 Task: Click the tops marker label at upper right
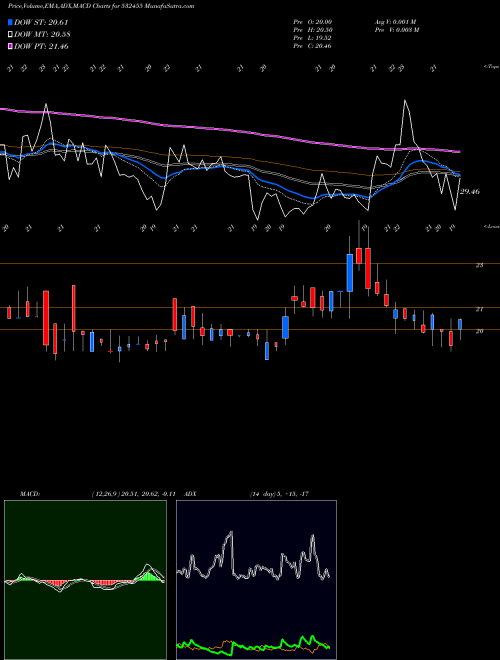point(491,67)
